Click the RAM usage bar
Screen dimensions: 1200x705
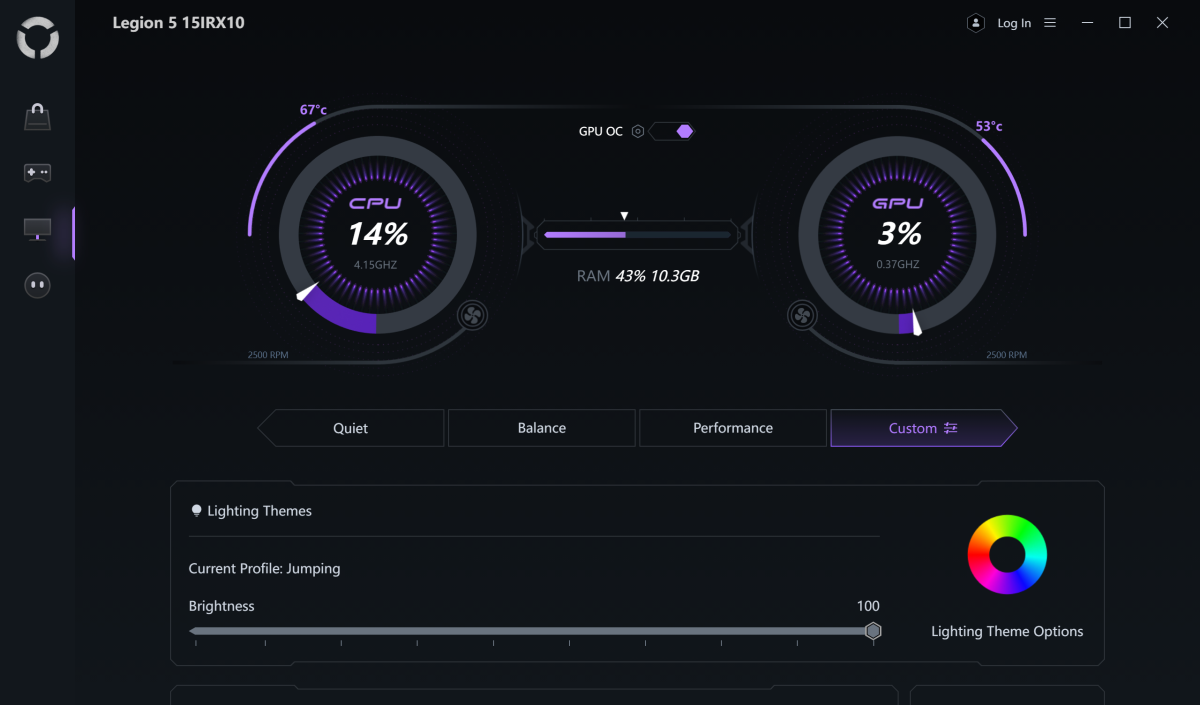[637, 235]
